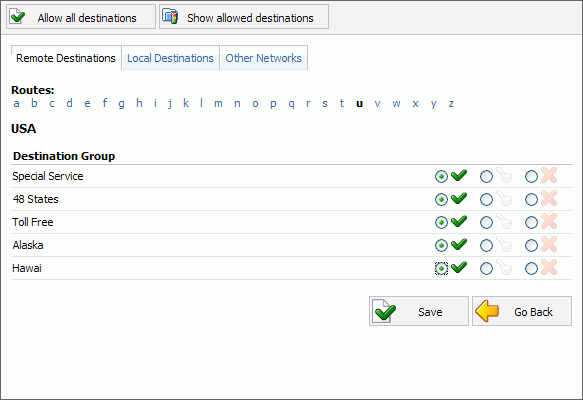Choose the key-option radio button for Toll Free
Screen dimensions: 583x400
[486, 222]
